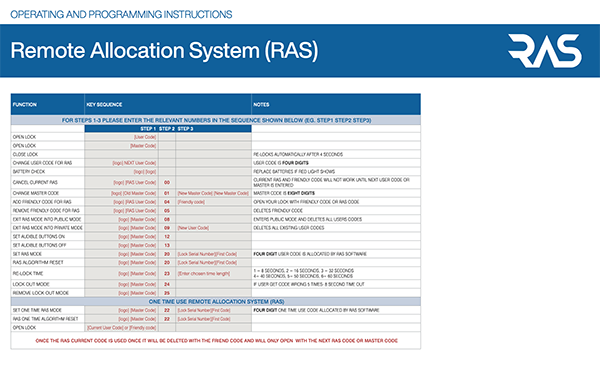The height and width of the screenshot is (369, 600).
Task: Click the 'STEP 1' sub-header
Action: point(148,129)
